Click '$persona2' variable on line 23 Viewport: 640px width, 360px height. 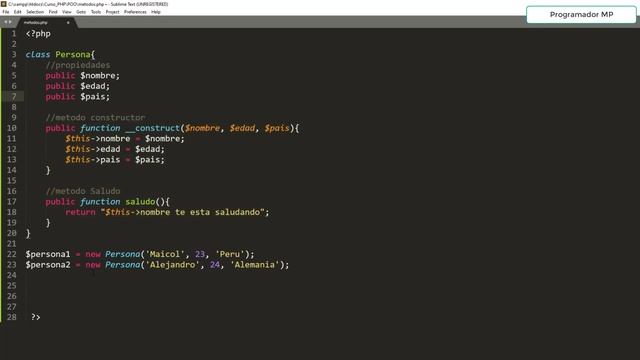tap(48, 265)
